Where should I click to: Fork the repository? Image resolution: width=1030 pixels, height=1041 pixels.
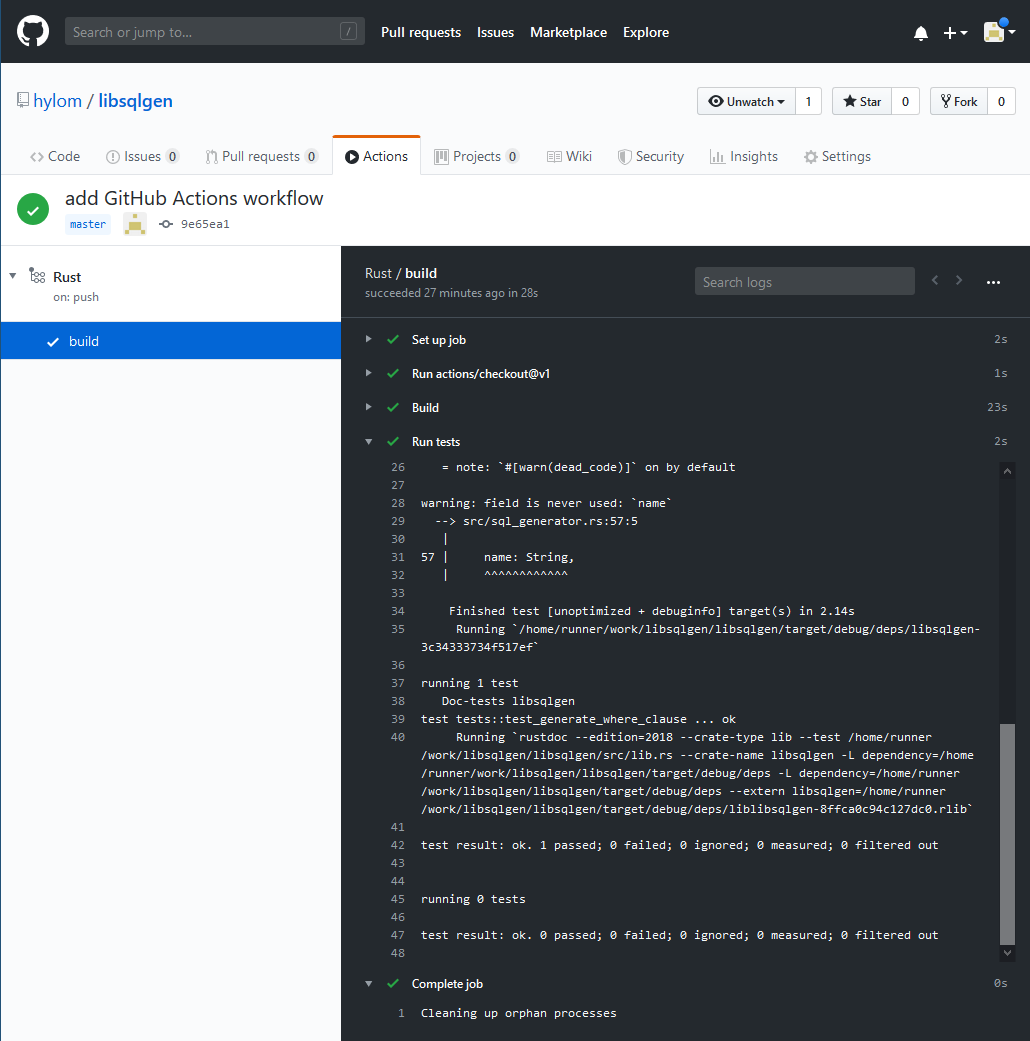(959, 102)
